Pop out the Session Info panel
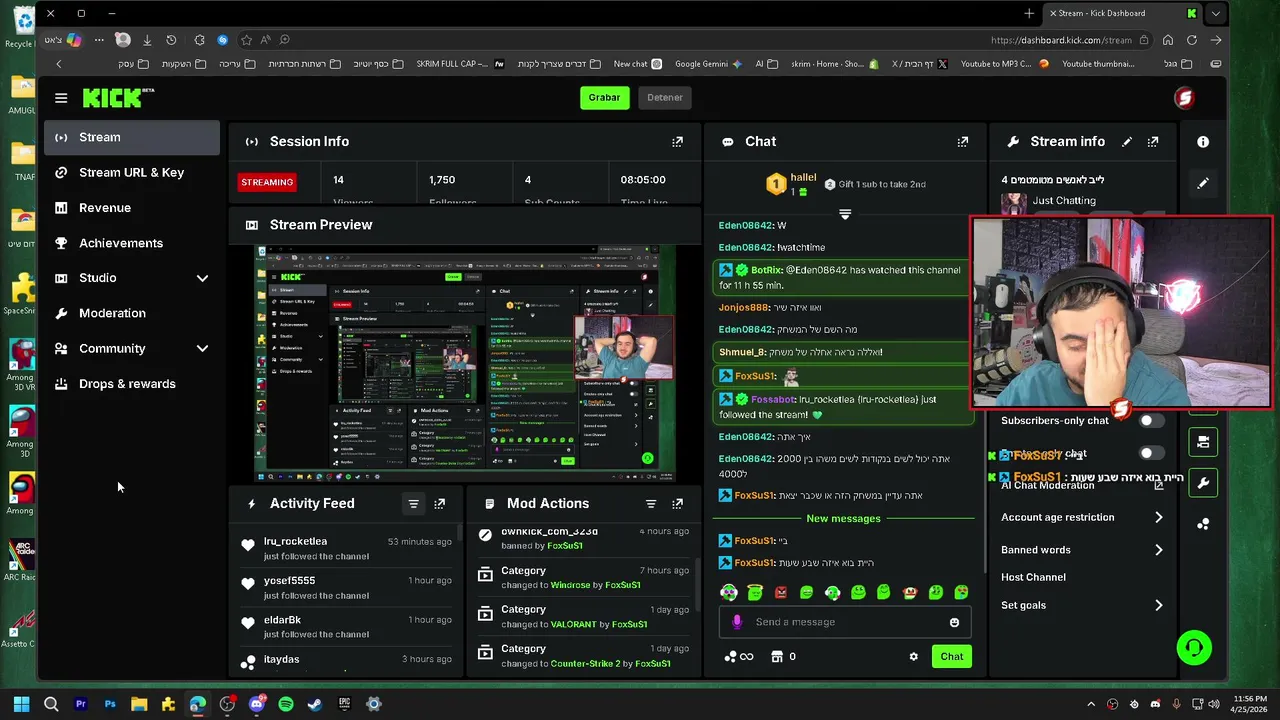 coord(677,142)
